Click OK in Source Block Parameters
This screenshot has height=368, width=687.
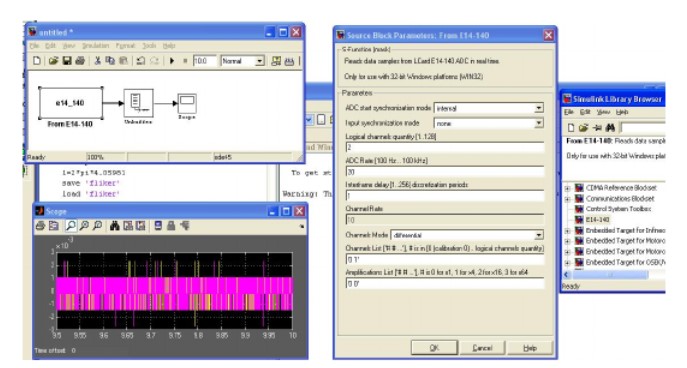point(434,348)
